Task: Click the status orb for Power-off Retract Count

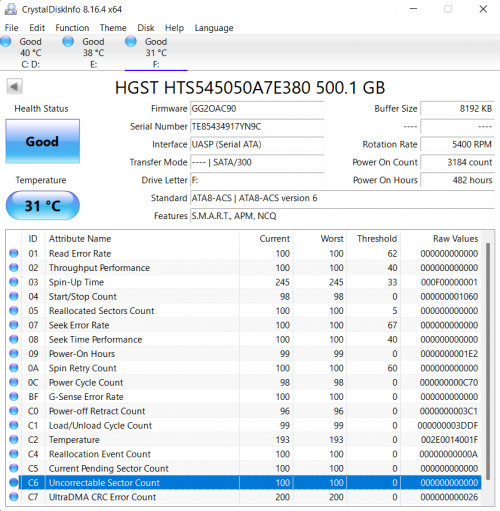Action: click(x=14, y=411)
